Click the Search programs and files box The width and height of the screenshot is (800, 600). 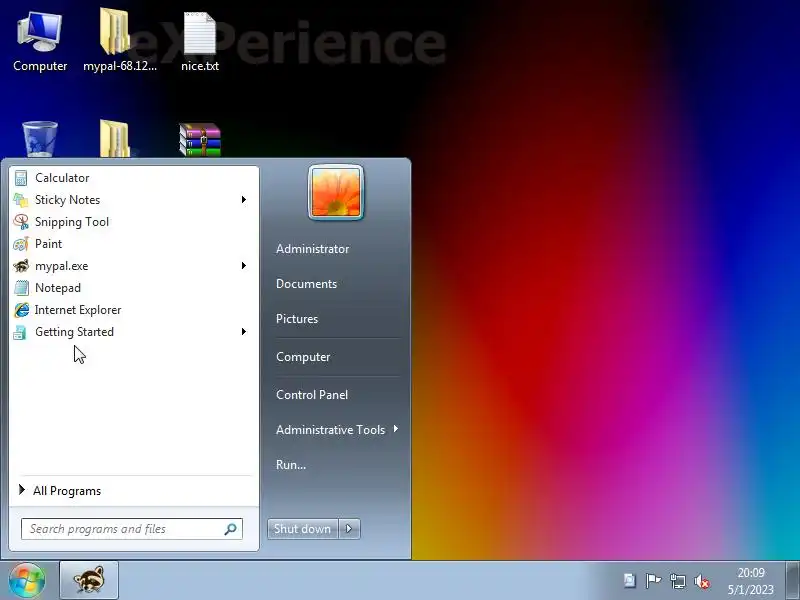(x=132, y=529)
